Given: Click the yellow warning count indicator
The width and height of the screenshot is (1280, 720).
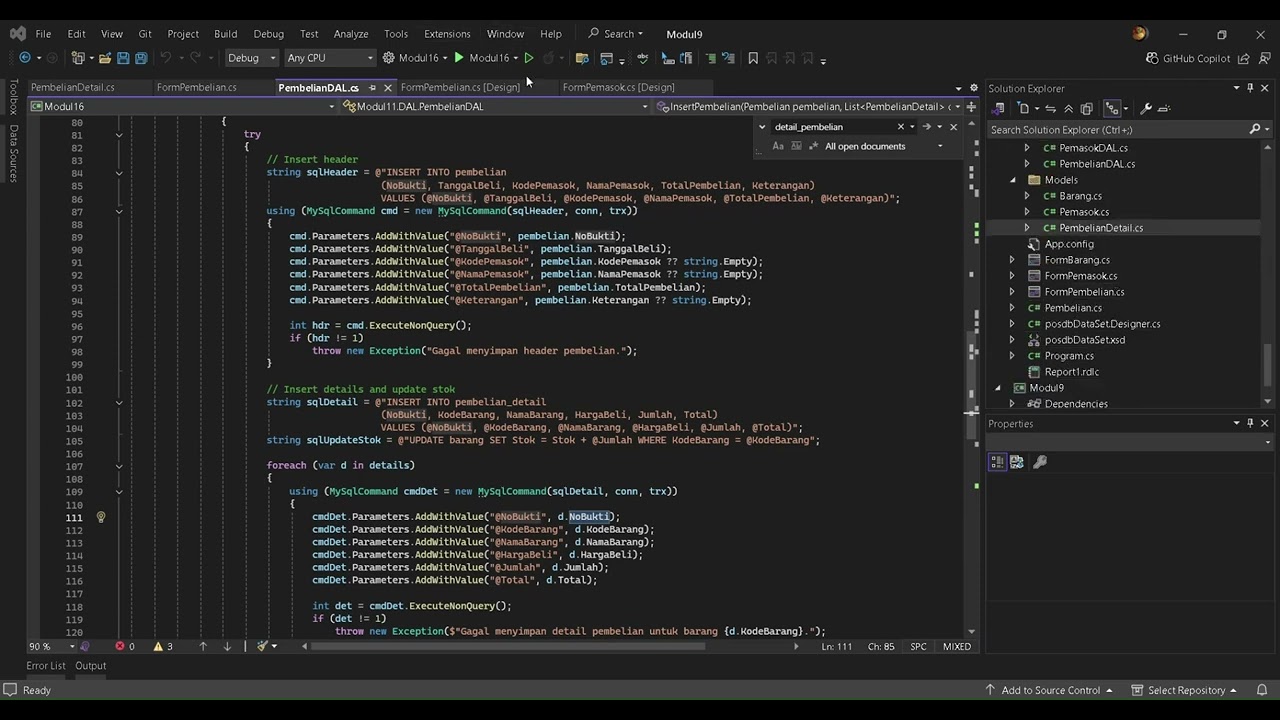Looking at the screenshot, I should coord(162,646).
